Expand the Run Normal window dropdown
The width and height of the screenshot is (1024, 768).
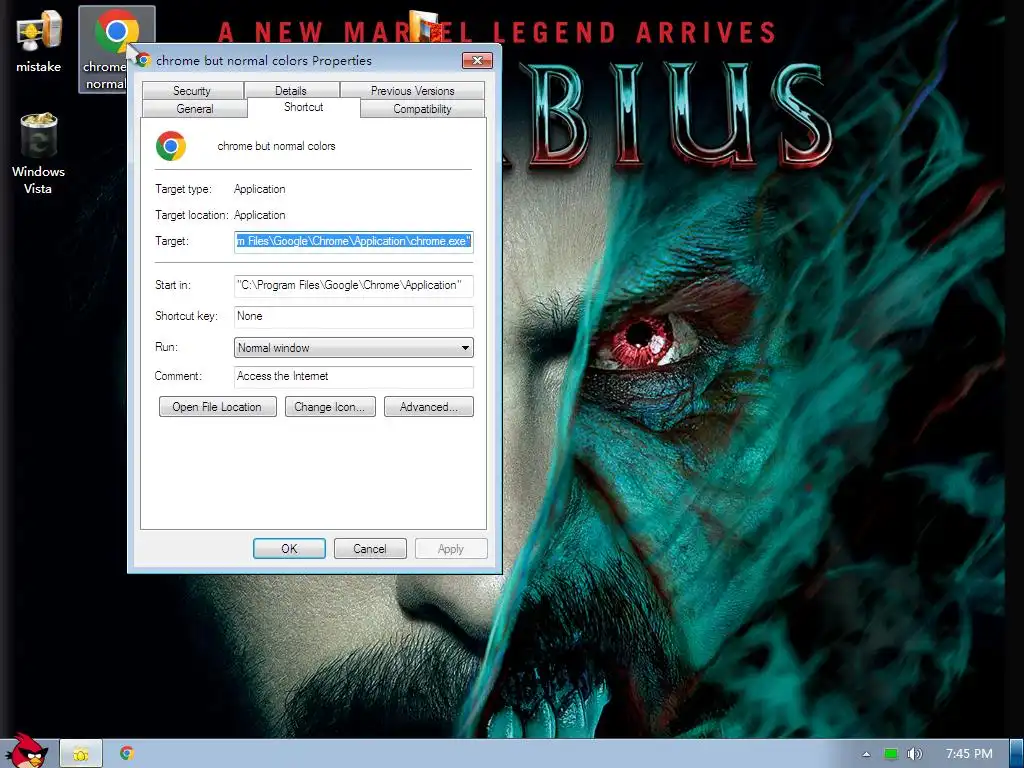pyautogui.click(x=353, y=347)
